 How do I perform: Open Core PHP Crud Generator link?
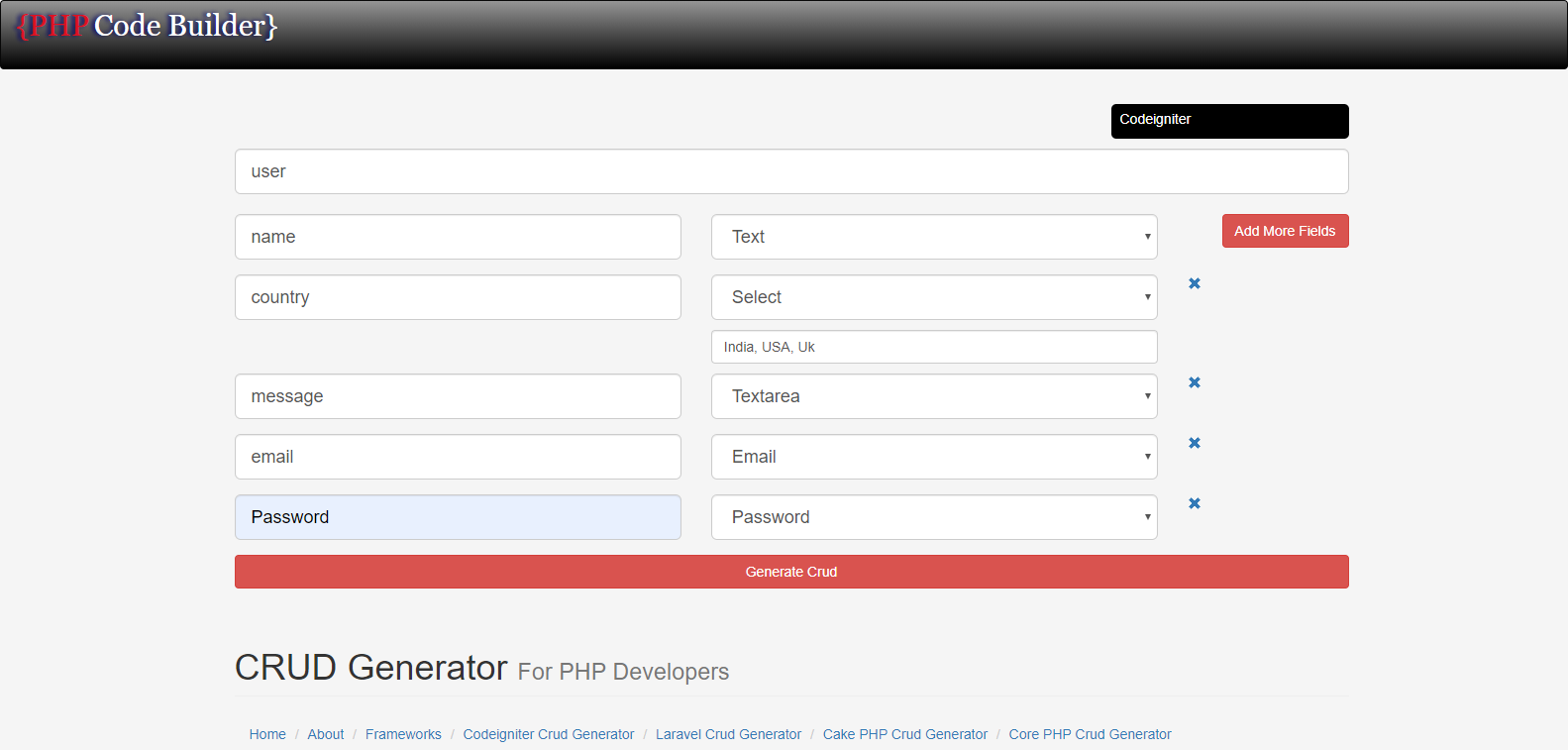coord(1090,734)
